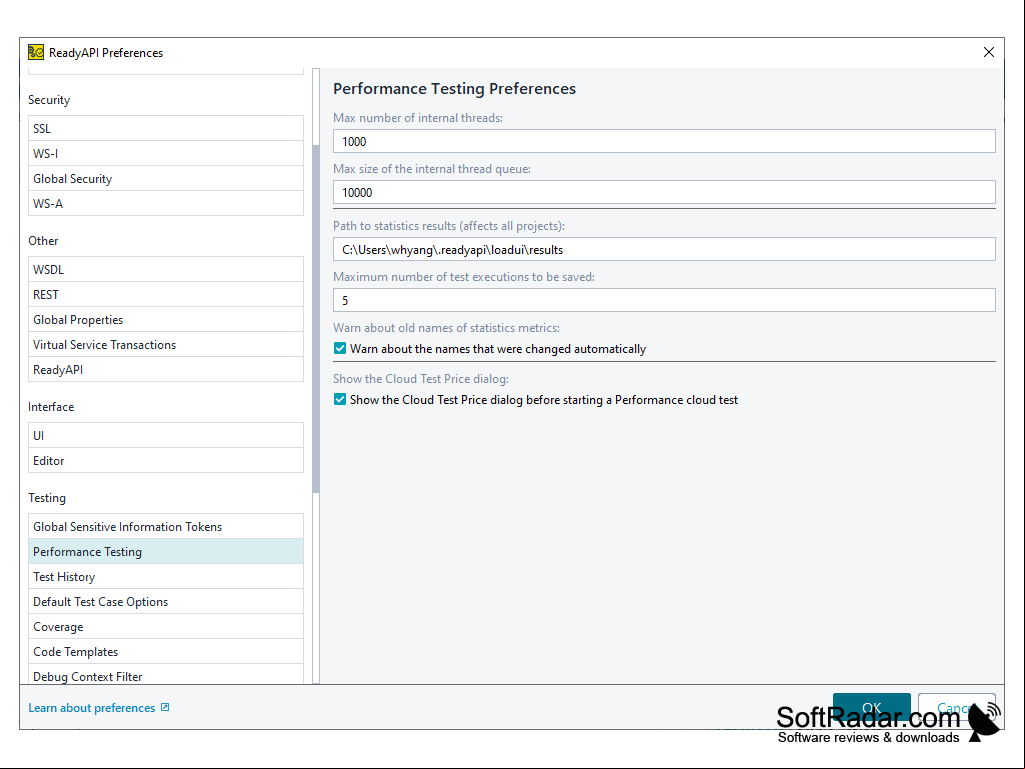
Task: Open Debug Context Filter preferences
Action: 166,675
